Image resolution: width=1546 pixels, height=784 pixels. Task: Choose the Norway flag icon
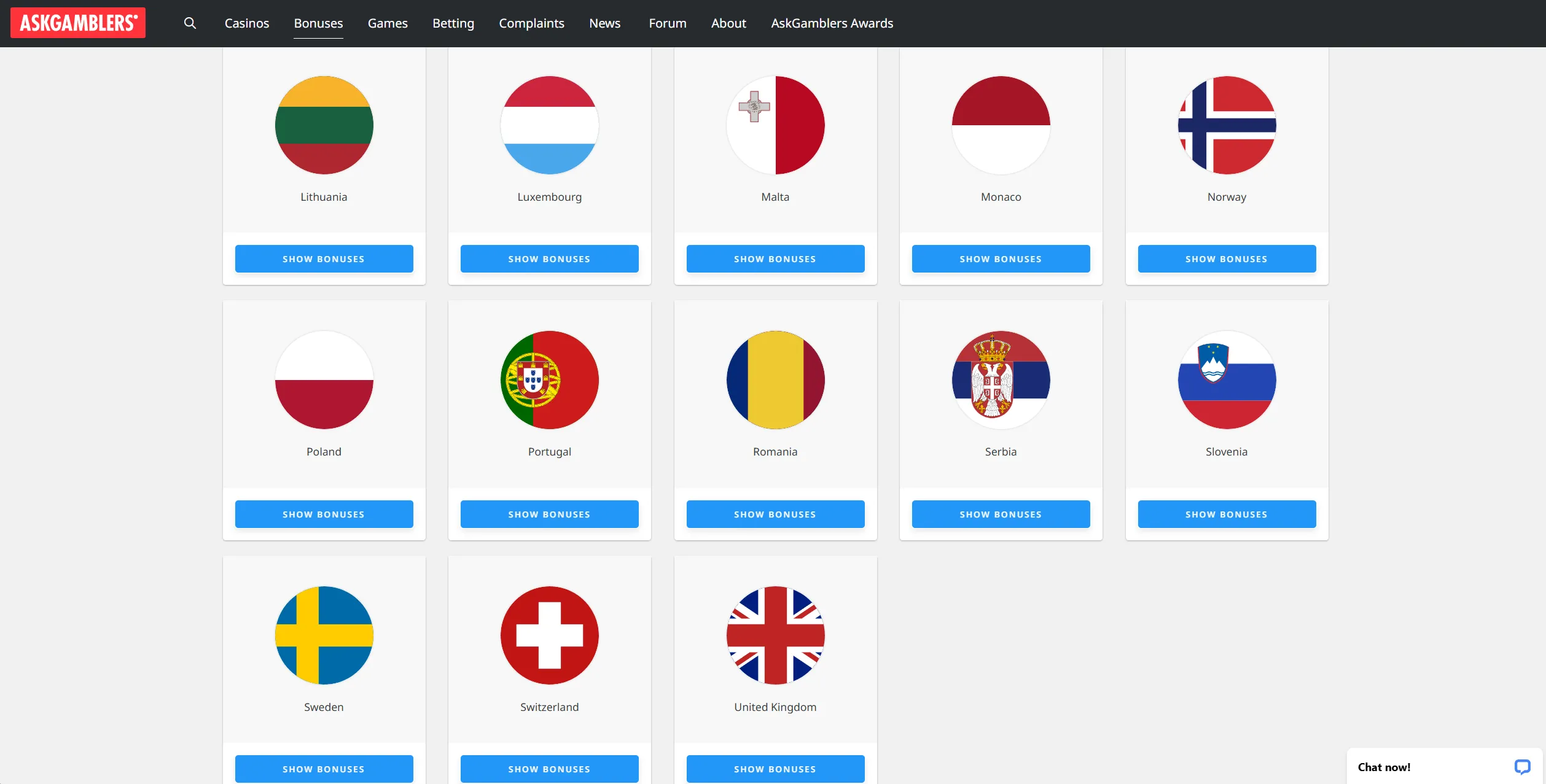tap(1227, 125)
